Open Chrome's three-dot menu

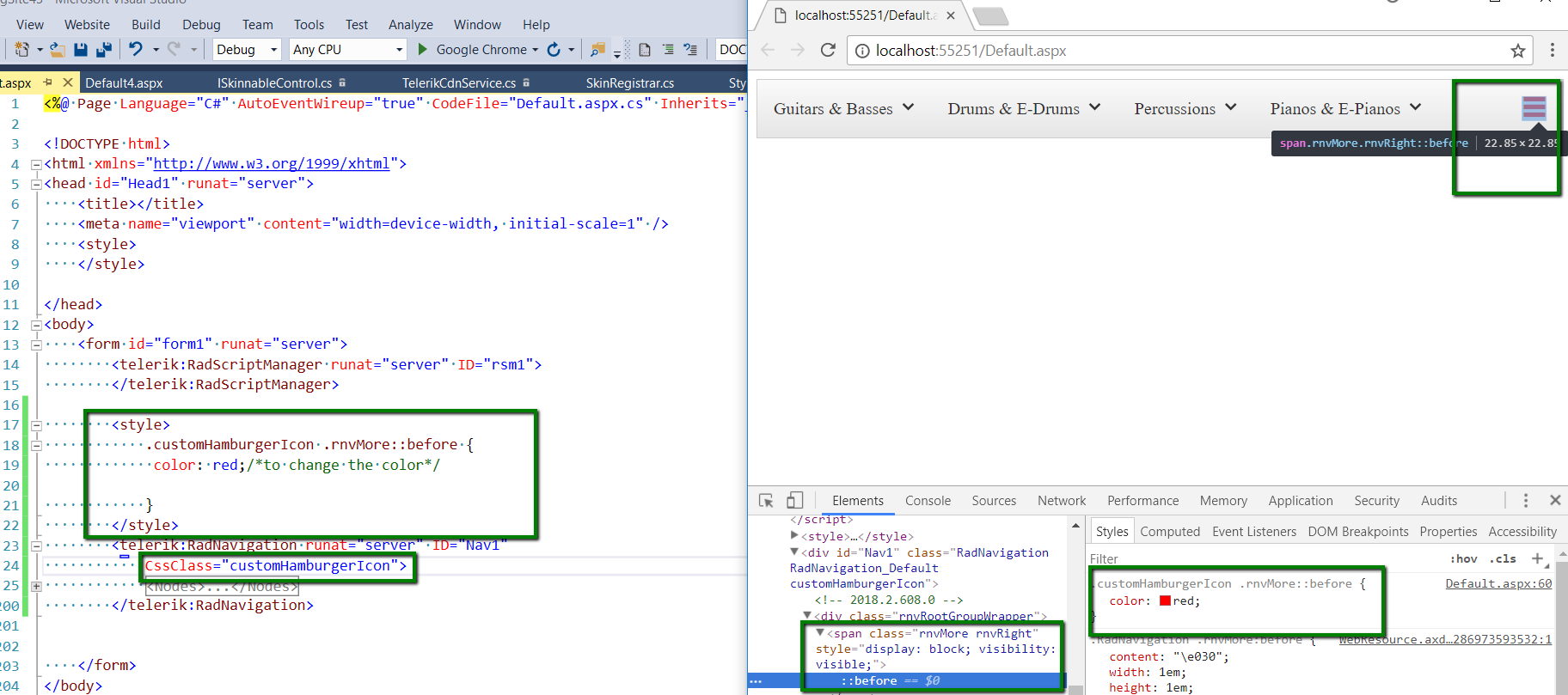pyautogui.click(x=1553, y=50)
